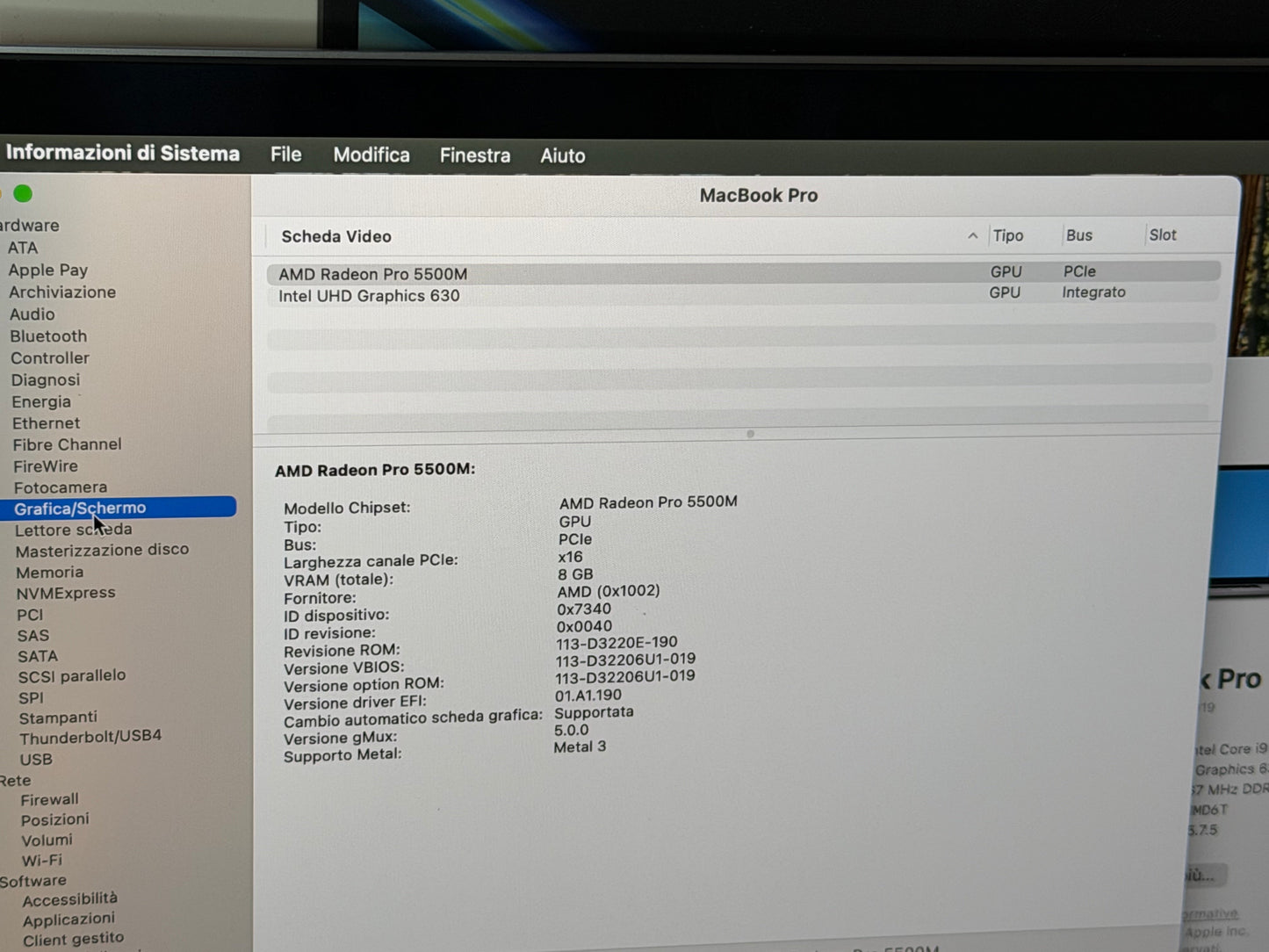Select SPI in the sidebar
1269x952 pixels.
pos(31,697)
